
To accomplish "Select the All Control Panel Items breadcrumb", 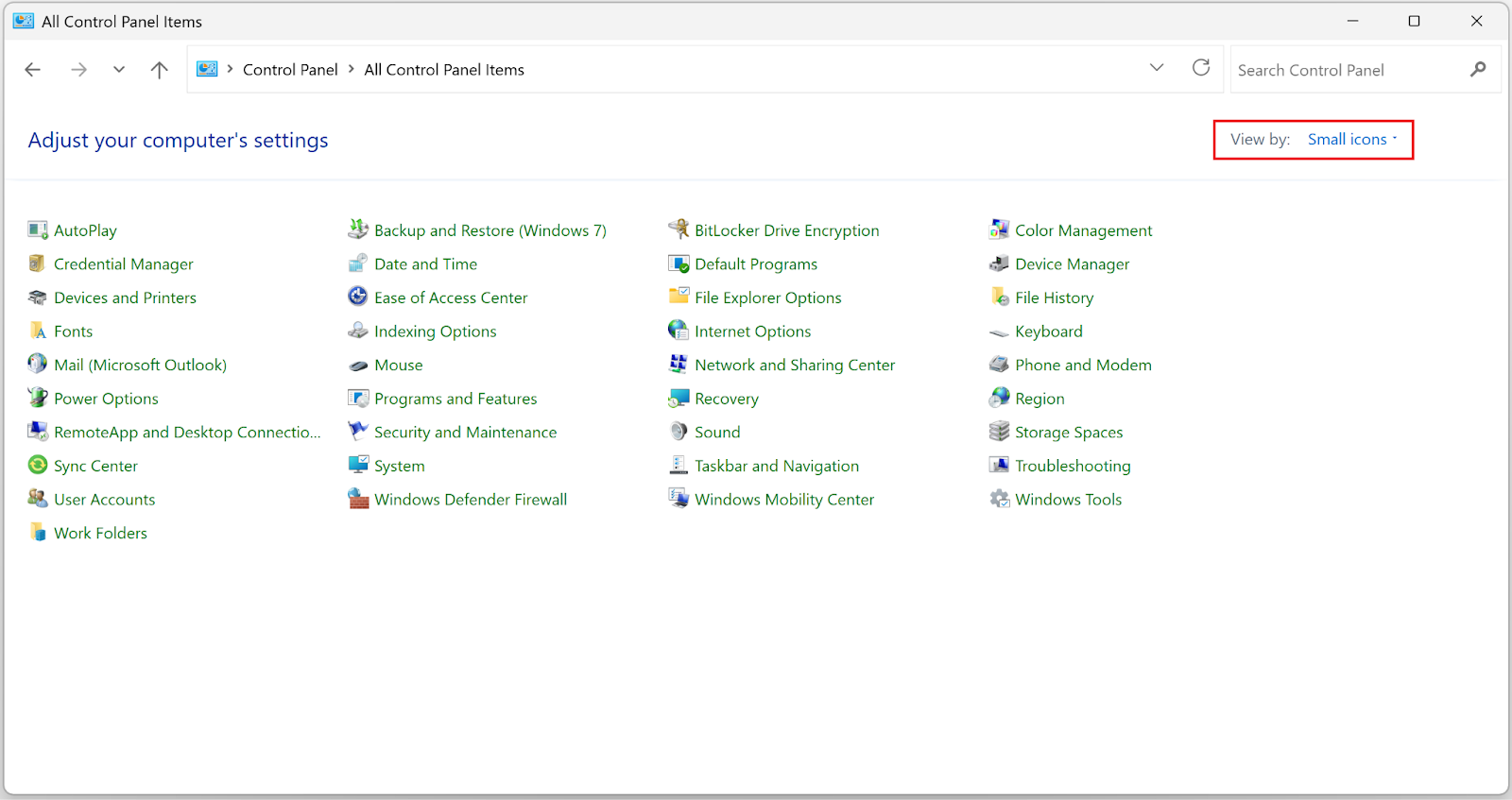I will pos(444,70).
